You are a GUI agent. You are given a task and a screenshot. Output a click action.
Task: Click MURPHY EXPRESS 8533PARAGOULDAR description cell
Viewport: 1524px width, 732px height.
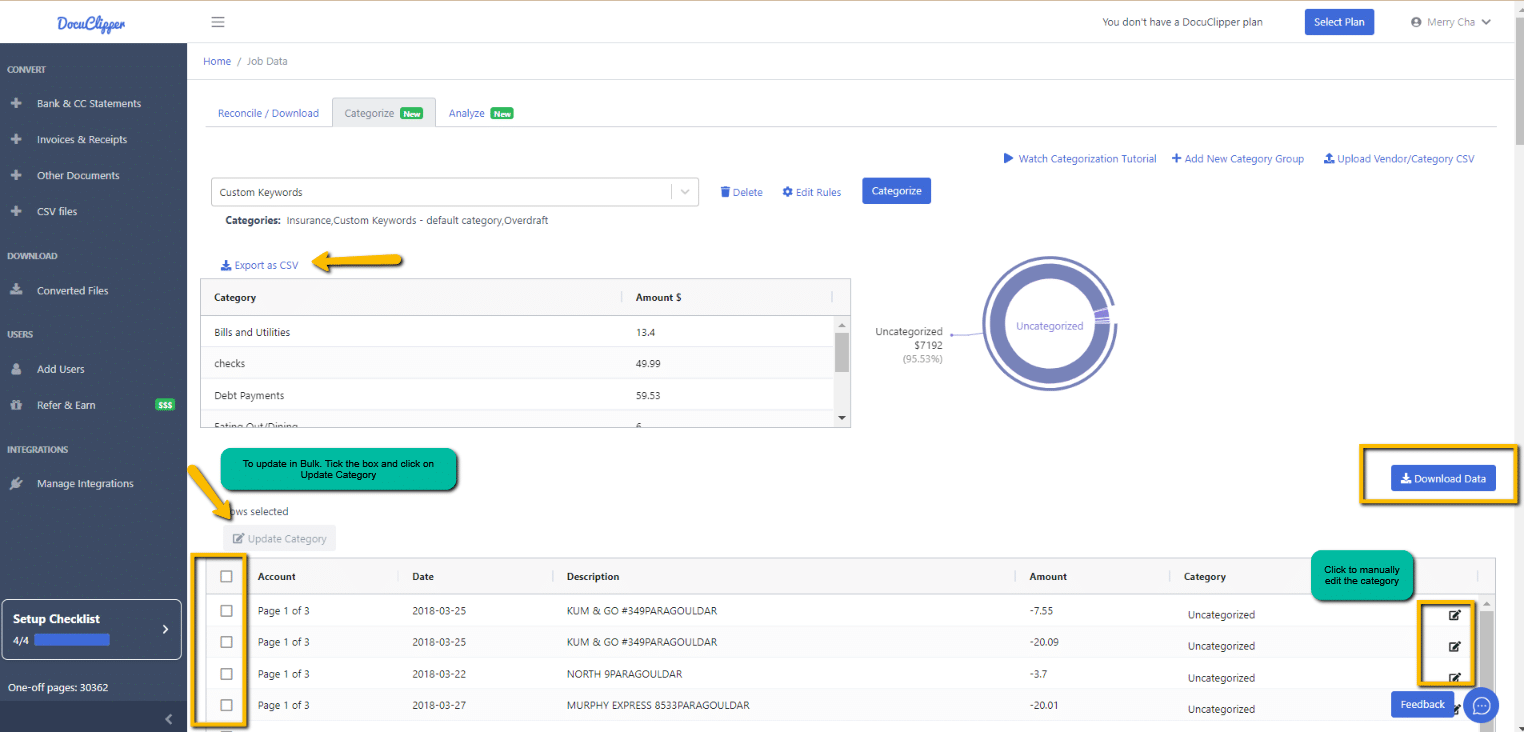[658, 705]
